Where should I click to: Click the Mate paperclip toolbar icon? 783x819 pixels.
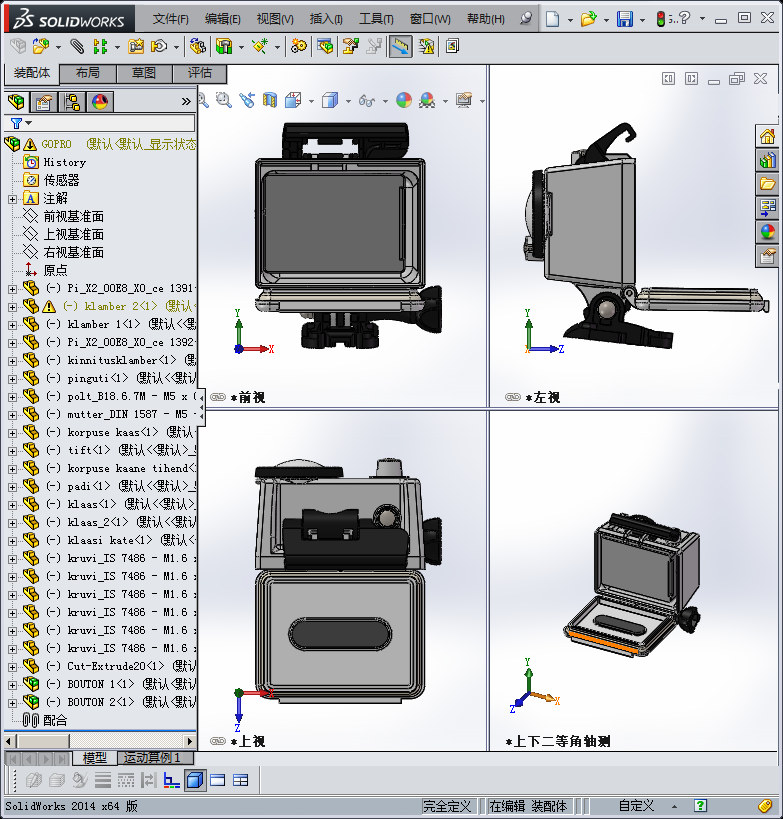(x=77, y=46)
